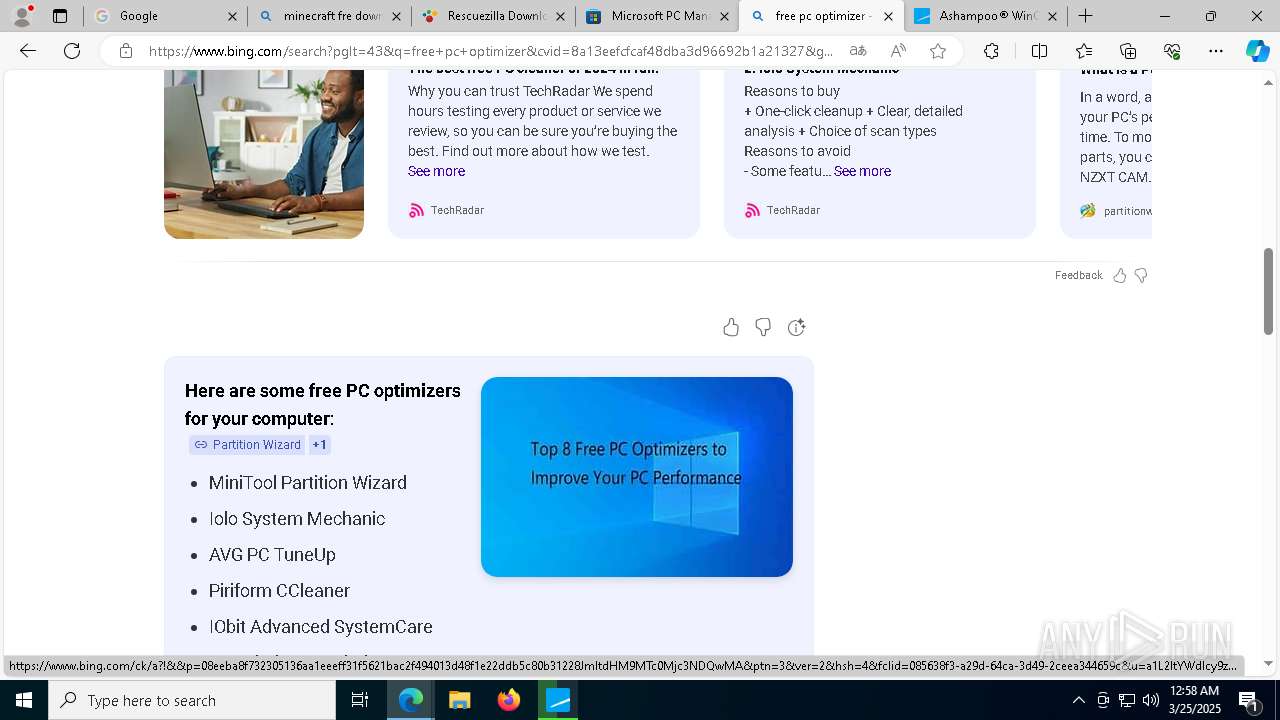
Task: Open the Copilot info icon beside the thumbs down
Action: click(796, 327)
